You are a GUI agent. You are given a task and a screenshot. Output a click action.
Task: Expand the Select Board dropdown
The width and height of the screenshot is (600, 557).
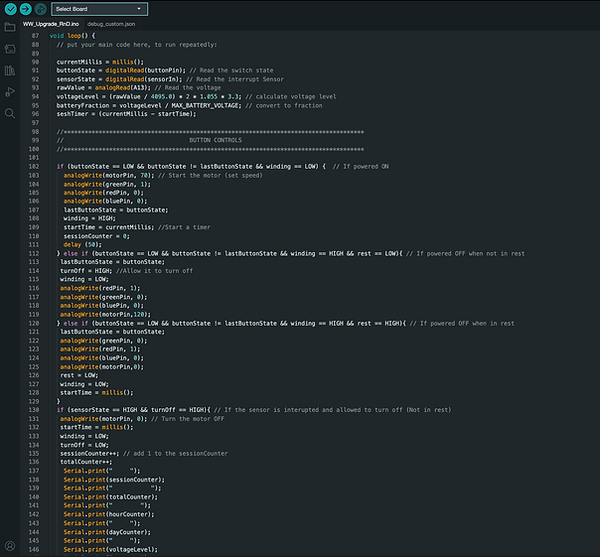click(x=106, y=9)
